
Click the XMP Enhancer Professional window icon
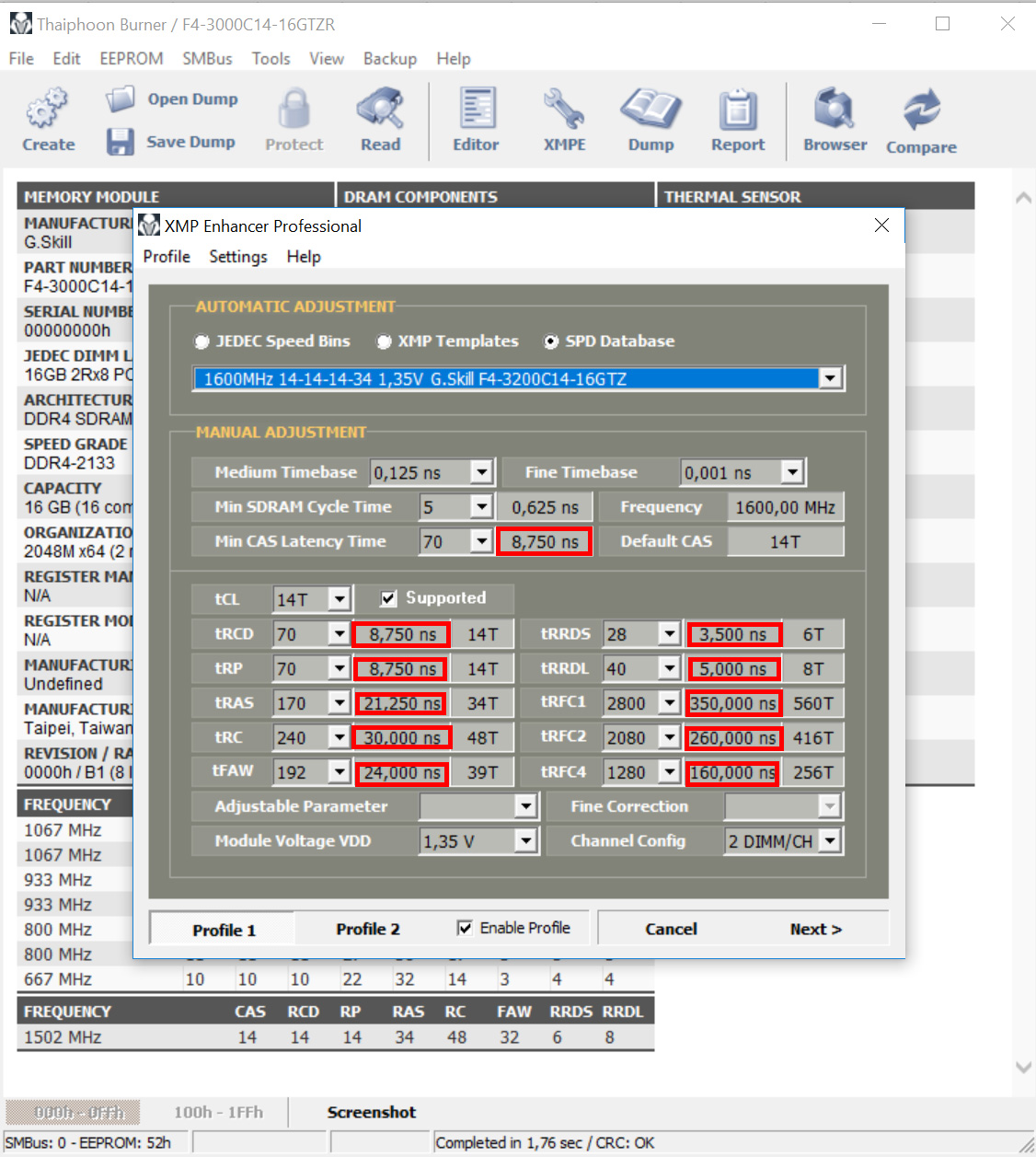click(x=149, y=226)
